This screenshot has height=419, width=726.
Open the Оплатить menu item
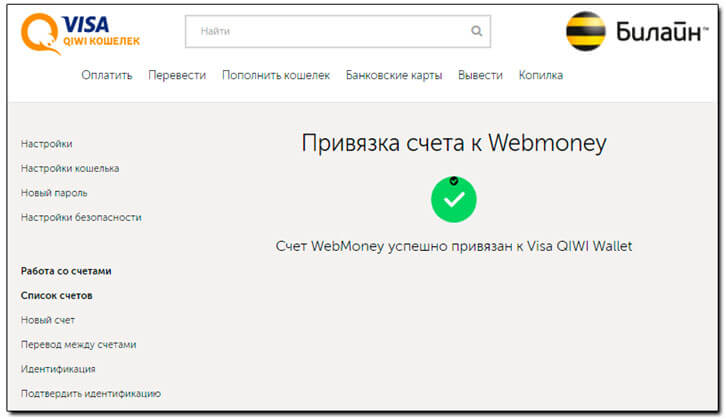click(107, 75)
